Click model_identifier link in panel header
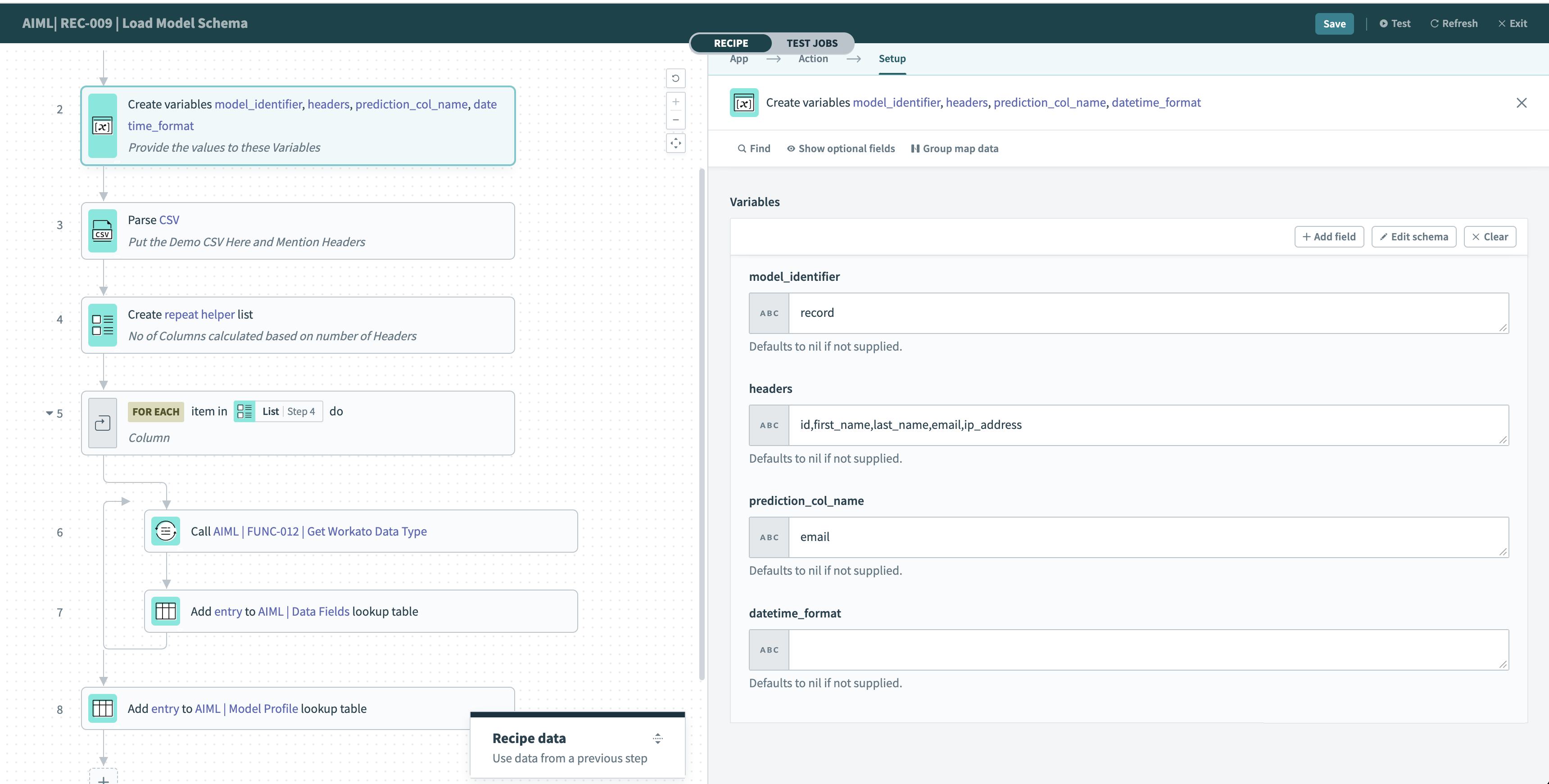 (896, 103)
